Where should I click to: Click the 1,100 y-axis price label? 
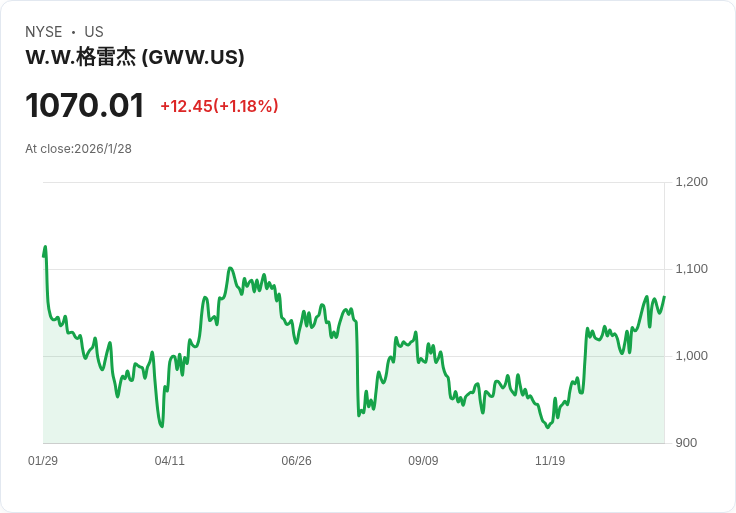691,269
